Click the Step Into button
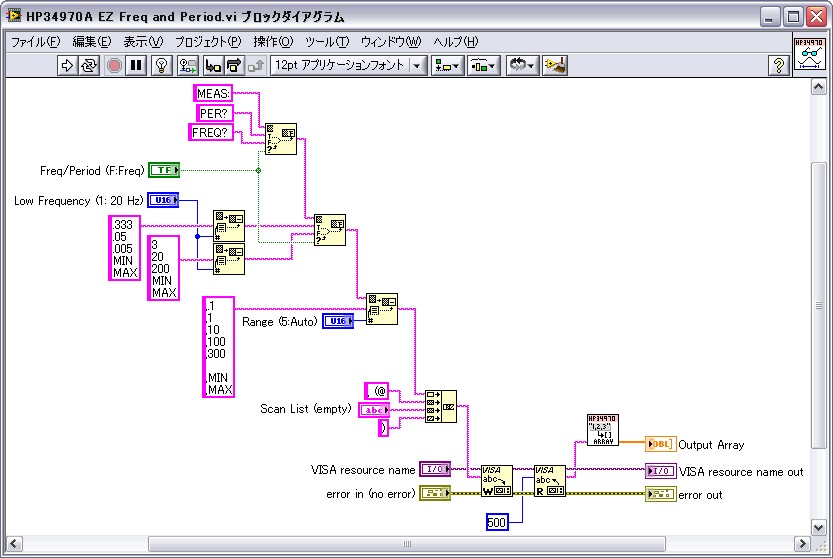The height and width of the screenshot is (558, 833). 213,65
